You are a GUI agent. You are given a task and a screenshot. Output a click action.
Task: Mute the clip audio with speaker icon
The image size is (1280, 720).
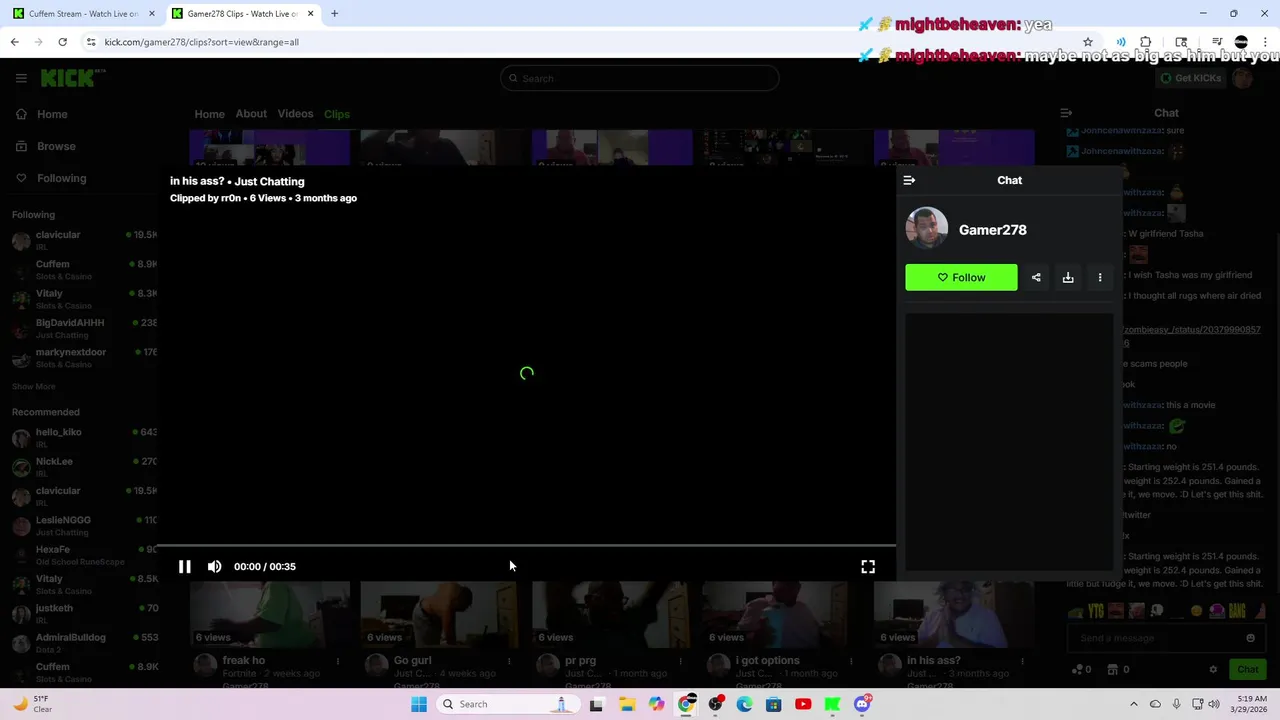(214, 566)
